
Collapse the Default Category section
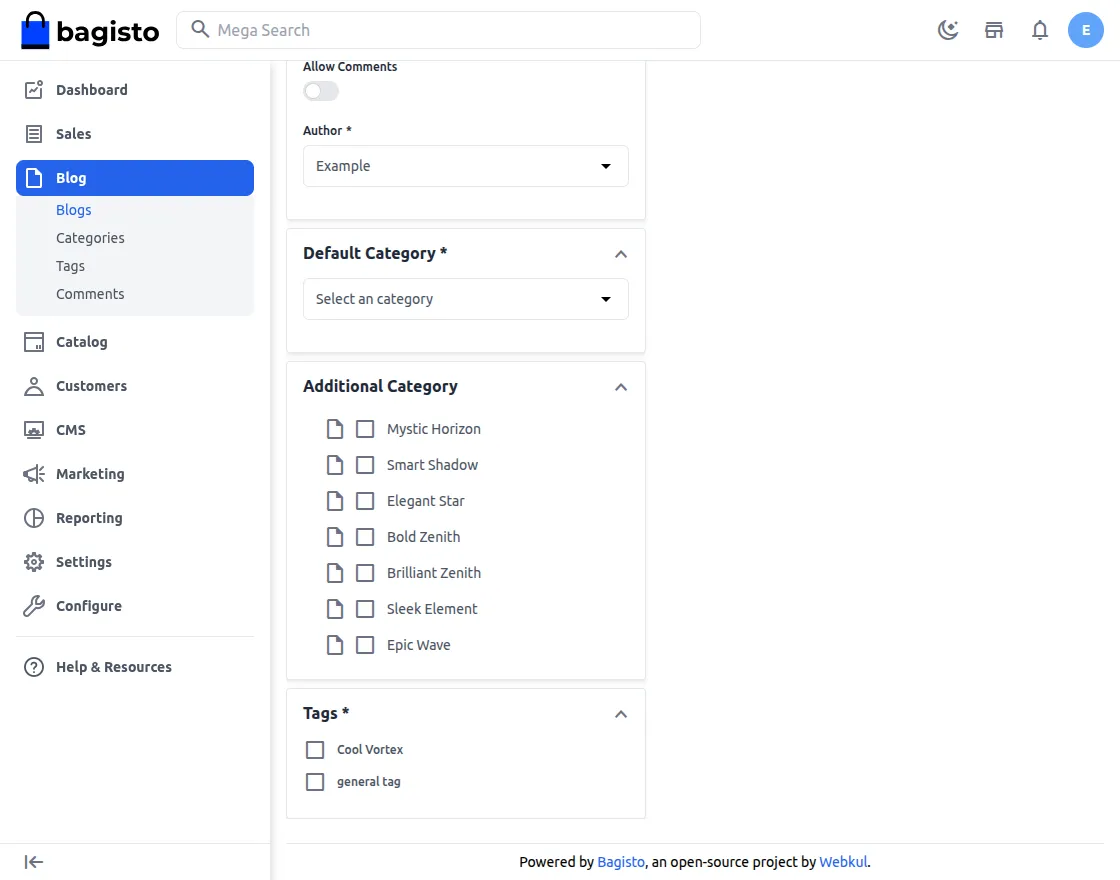pos(621,254)
